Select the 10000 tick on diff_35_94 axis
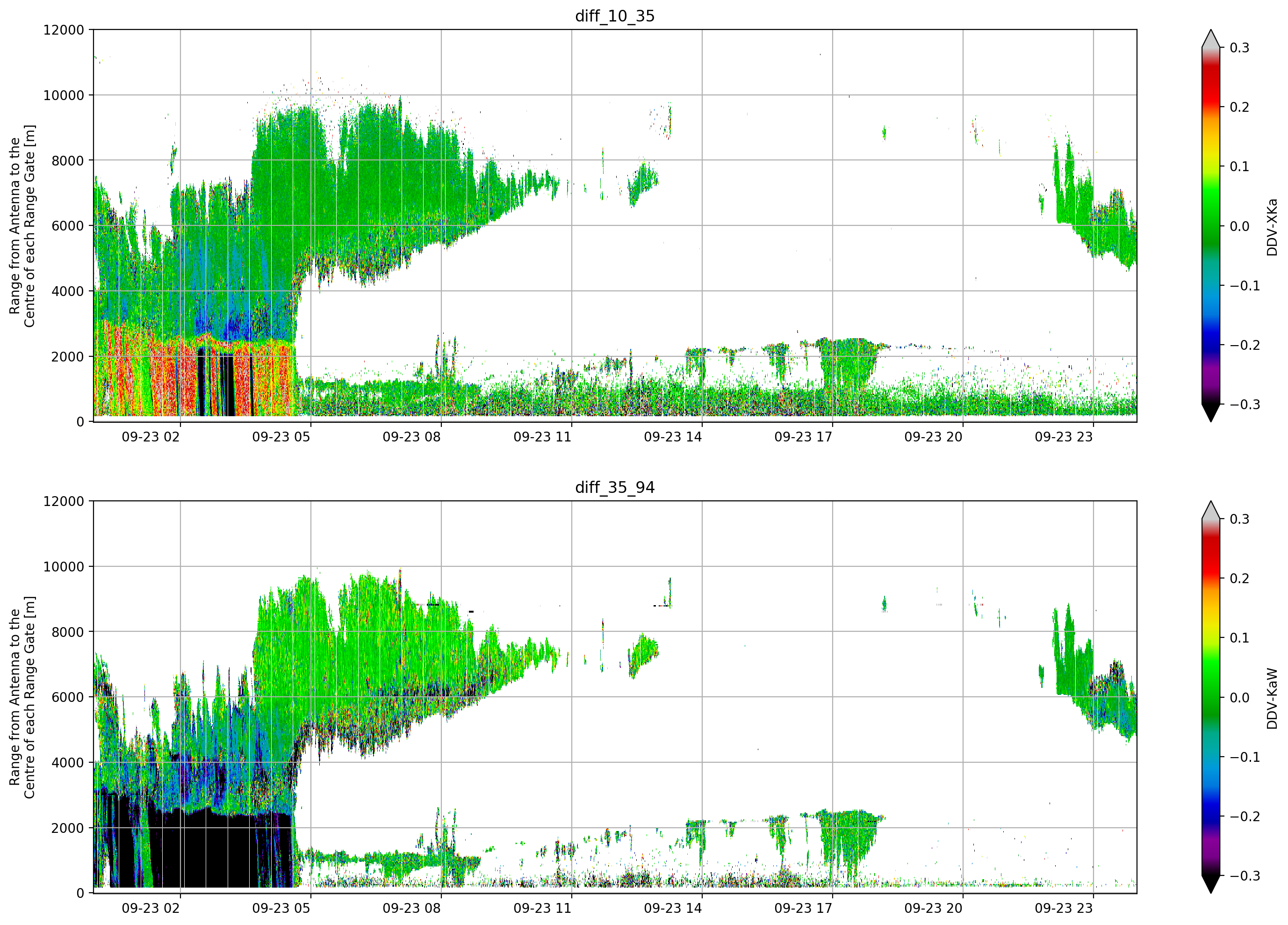The width and height of the screenshot is (1288, 925). point(64,567)
